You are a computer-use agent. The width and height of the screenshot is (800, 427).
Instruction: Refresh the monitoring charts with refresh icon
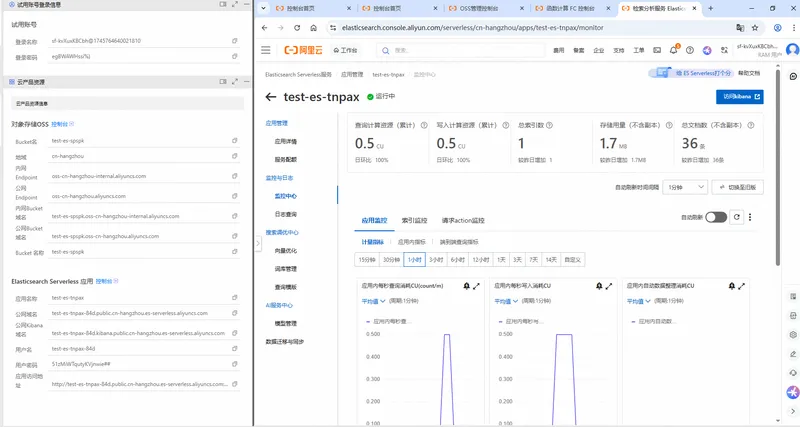(x=737, y=217)
